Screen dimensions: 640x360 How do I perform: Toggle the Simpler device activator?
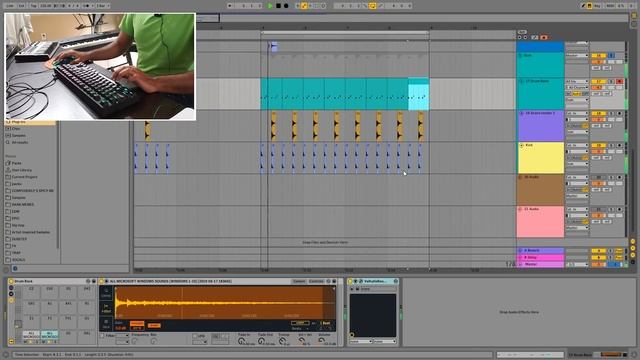(101, 282)
